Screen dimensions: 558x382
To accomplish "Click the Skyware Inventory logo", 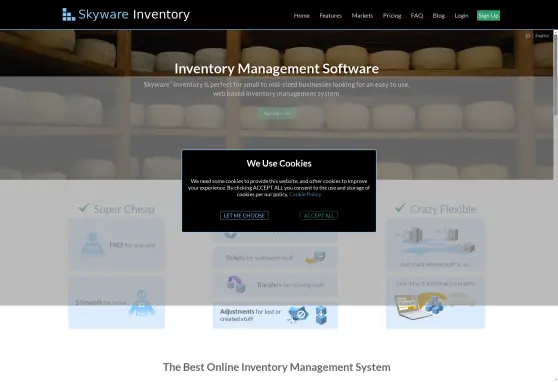I will click(x=126, y=15).
